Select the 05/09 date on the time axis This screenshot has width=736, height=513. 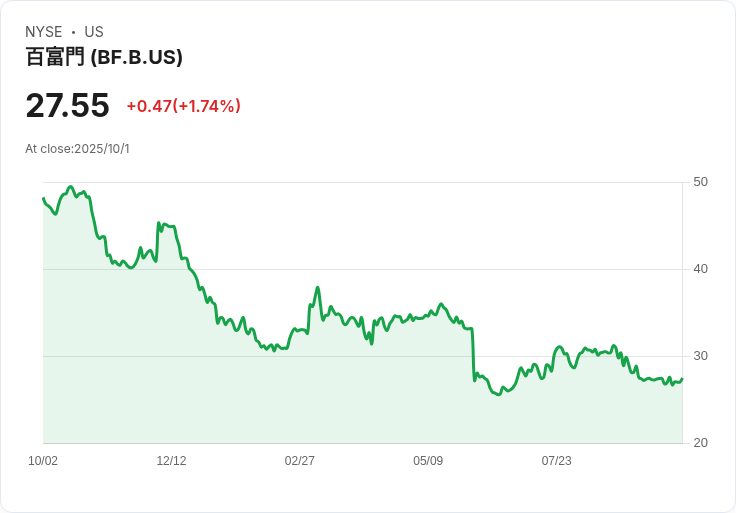click(x=428, y=461)
